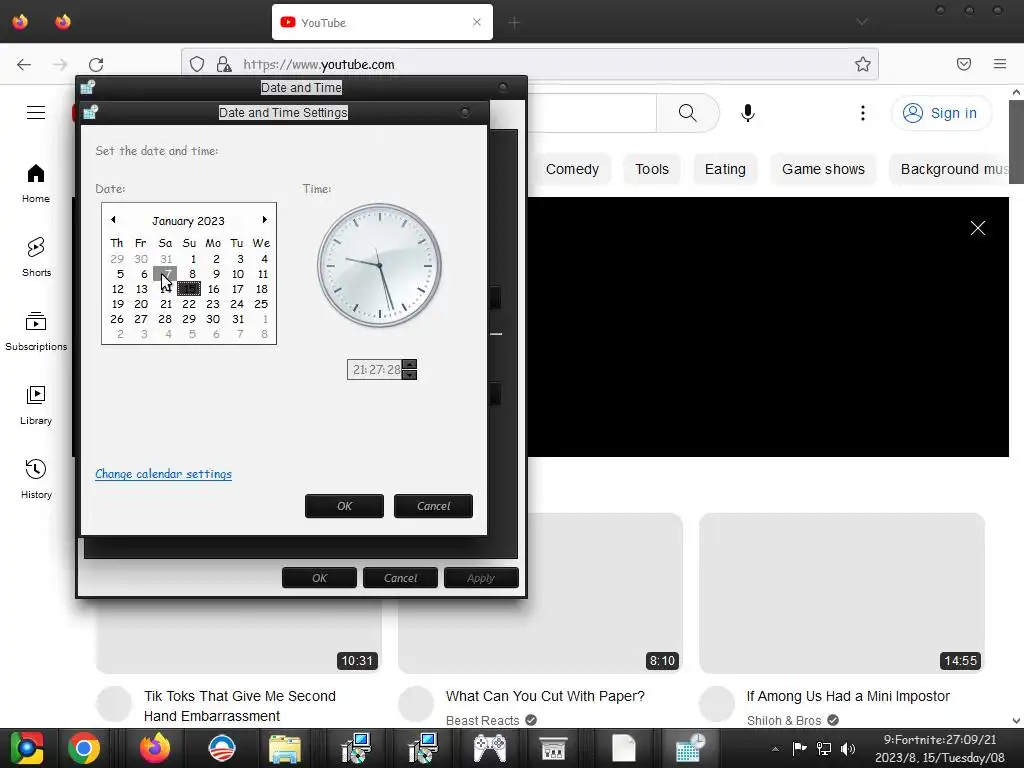Go back with the browser back arrow

click(24, 64)
